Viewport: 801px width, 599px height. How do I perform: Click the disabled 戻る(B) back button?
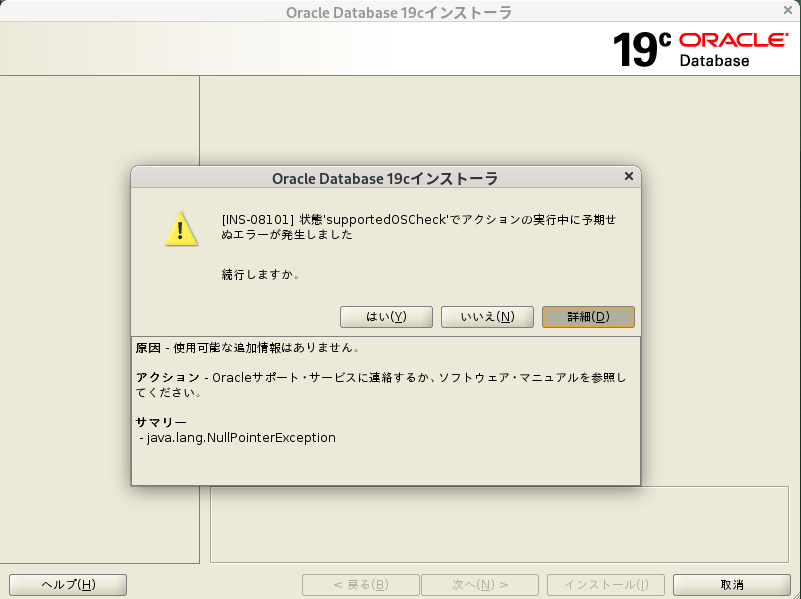[x=361, y=584]
